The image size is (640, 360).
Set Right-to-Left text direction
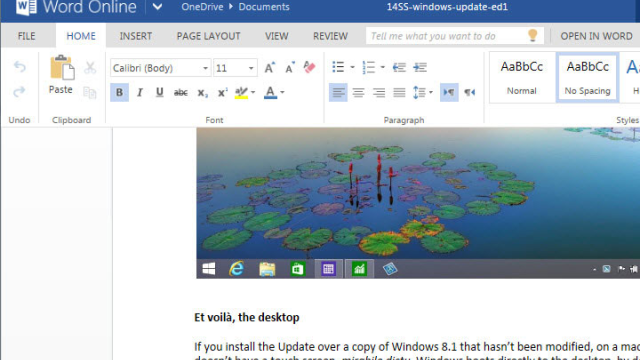[x=469, y=93]
